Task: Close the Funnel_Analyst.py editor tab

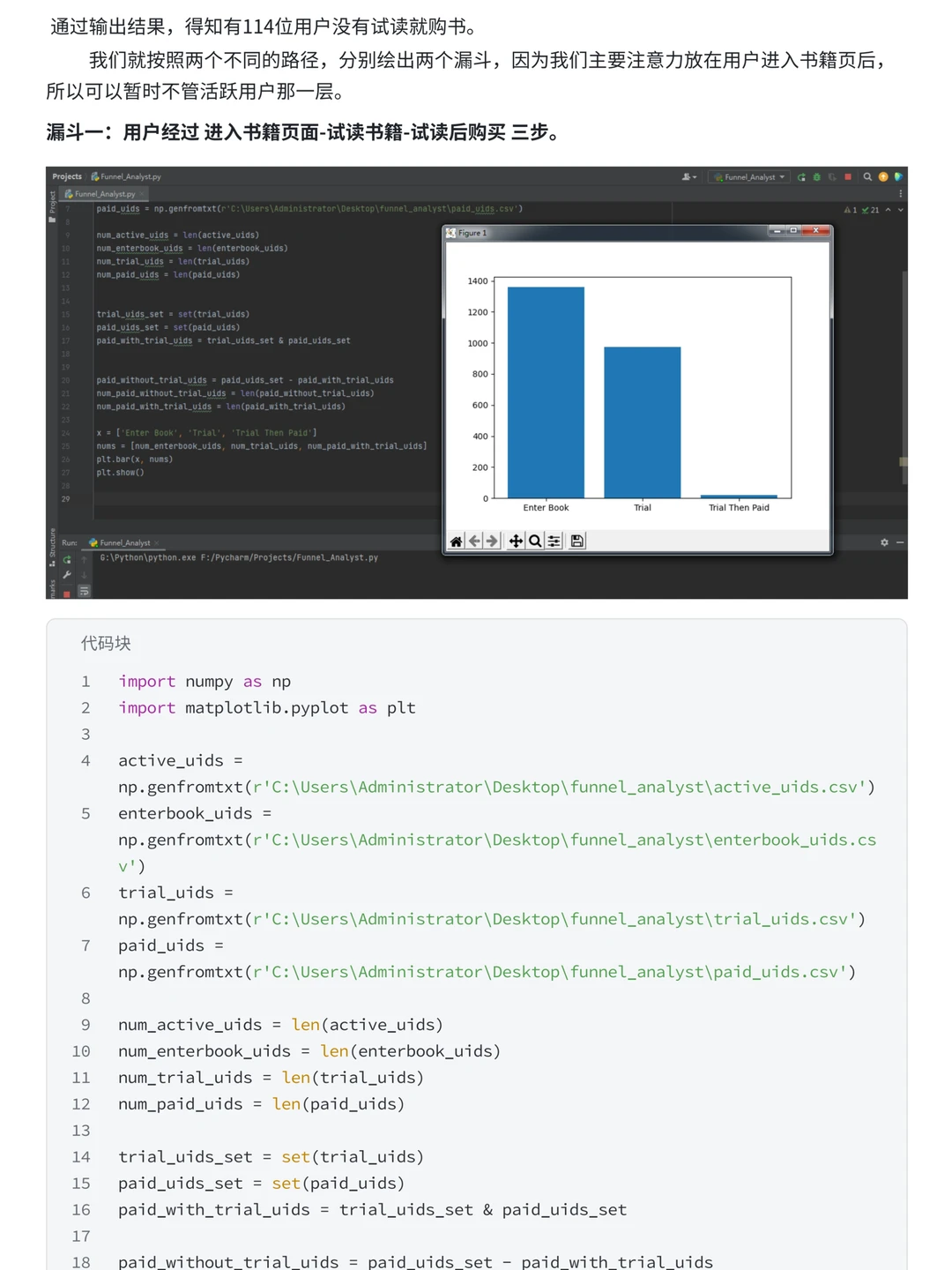Action: [142, 194]
